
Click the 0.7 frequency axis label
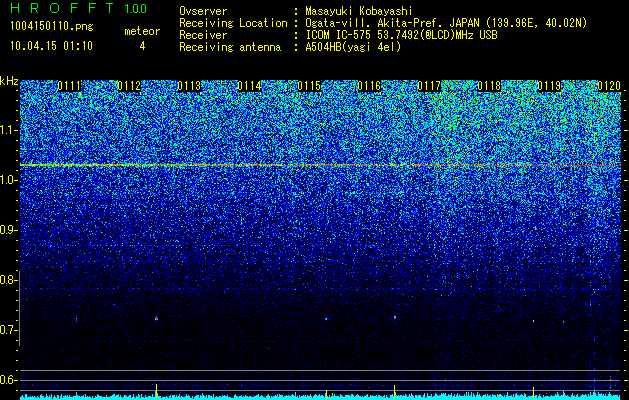(8, 330)
